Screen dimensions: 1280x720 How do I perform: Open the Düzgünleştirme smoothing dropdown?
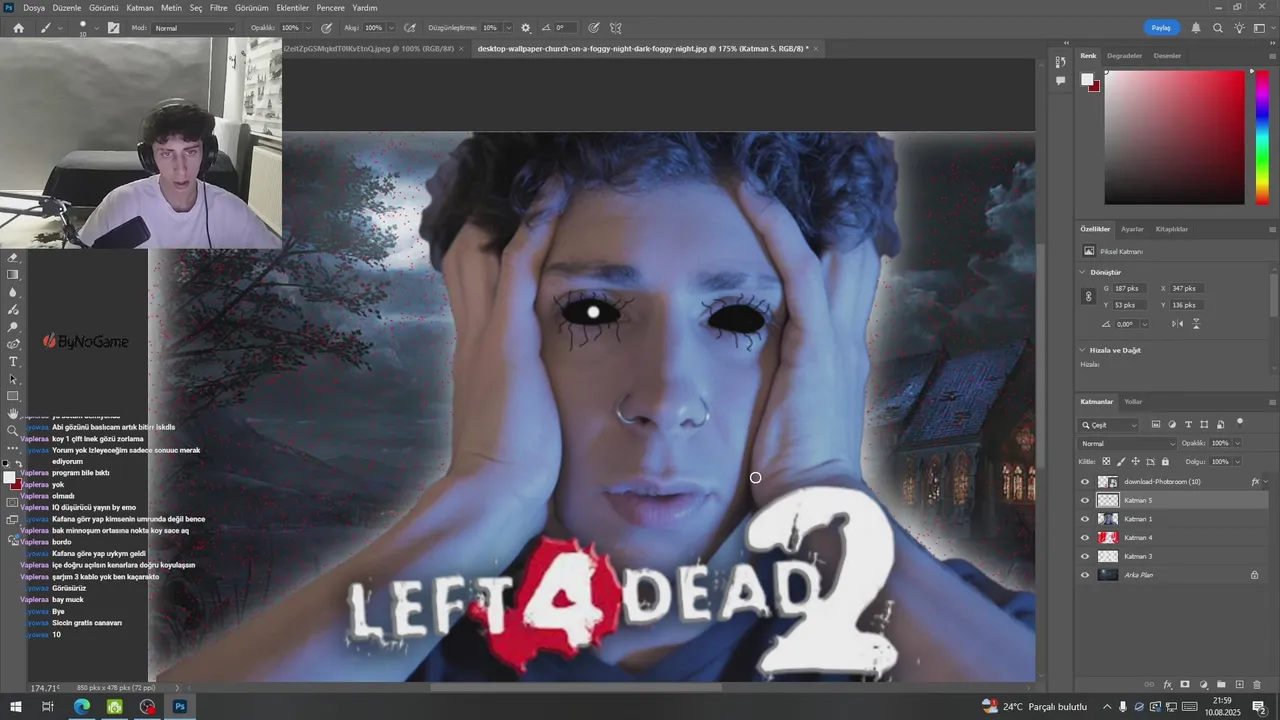(x=509, y=28)
